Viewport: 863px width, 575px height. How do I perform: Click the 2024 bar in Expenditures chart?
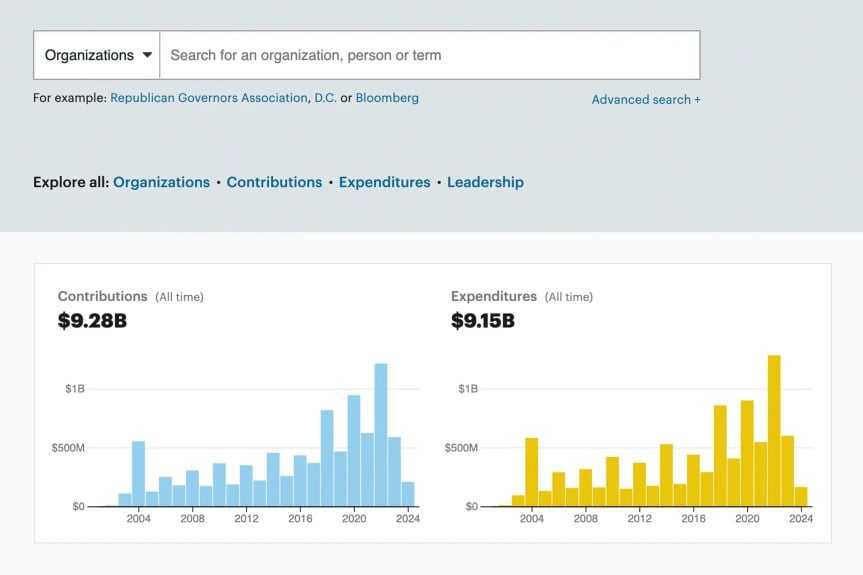(801, 496)
